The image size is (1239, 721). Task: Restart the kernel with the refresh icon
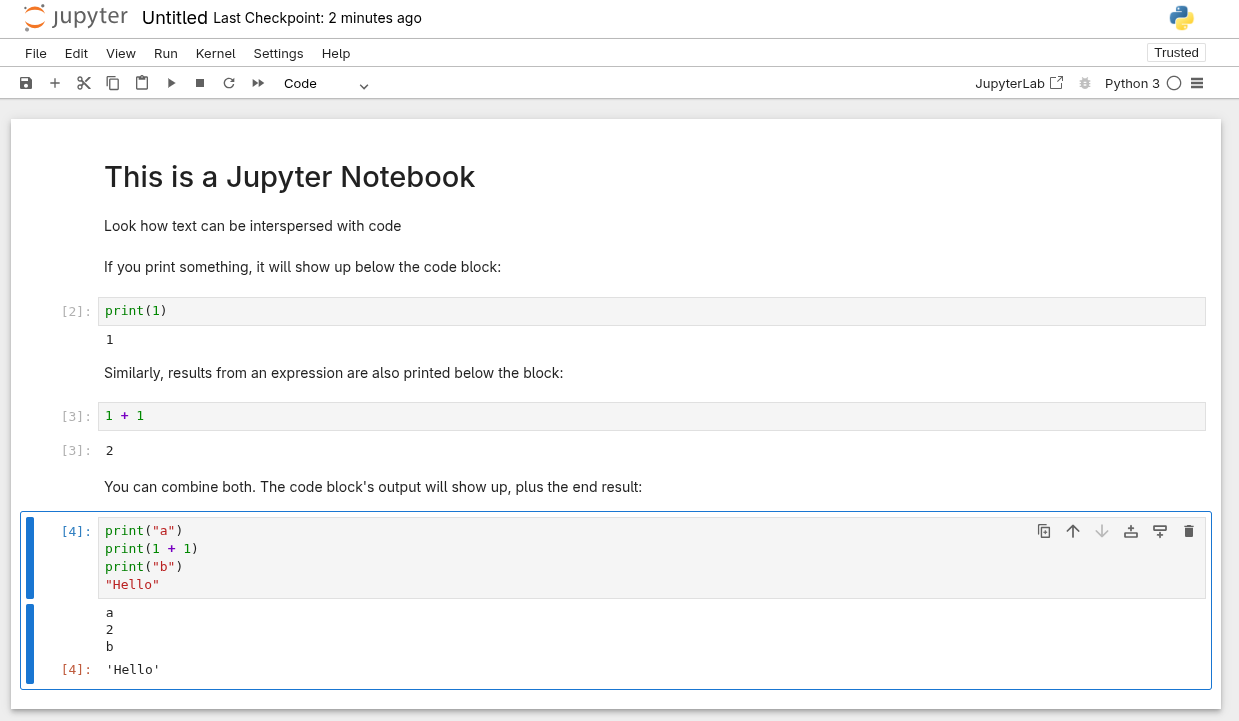pyautogui.click(x=229, y=83)
